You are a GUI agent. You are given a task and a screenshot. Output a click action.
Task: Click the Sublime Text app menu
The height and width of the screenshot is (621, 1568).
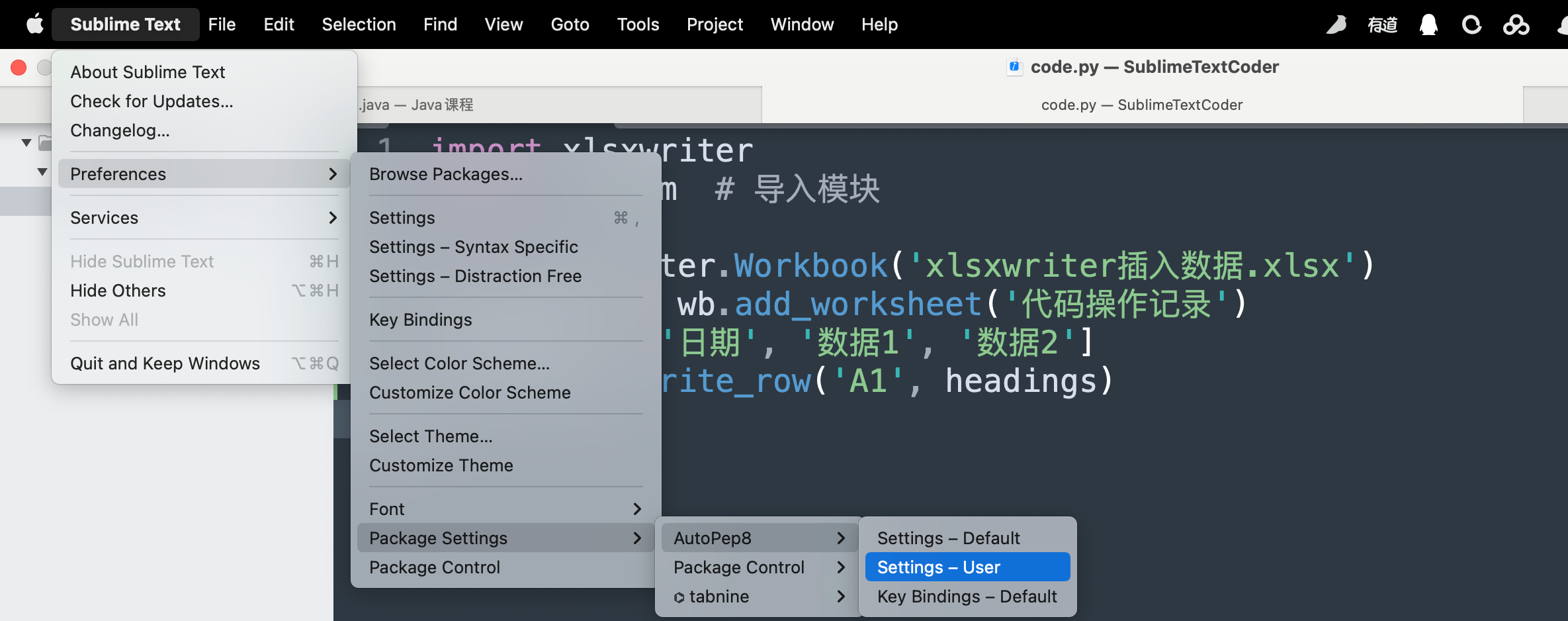[x=125, y=24]
